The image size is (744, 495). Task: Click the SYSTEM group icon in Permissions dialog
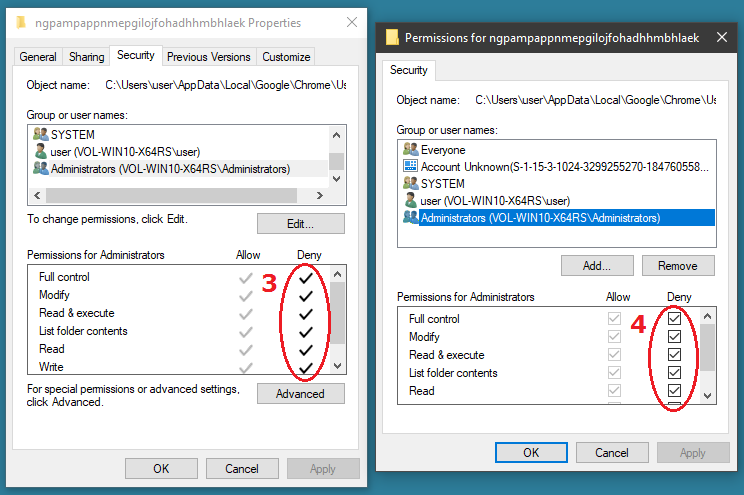coord(410,183)
